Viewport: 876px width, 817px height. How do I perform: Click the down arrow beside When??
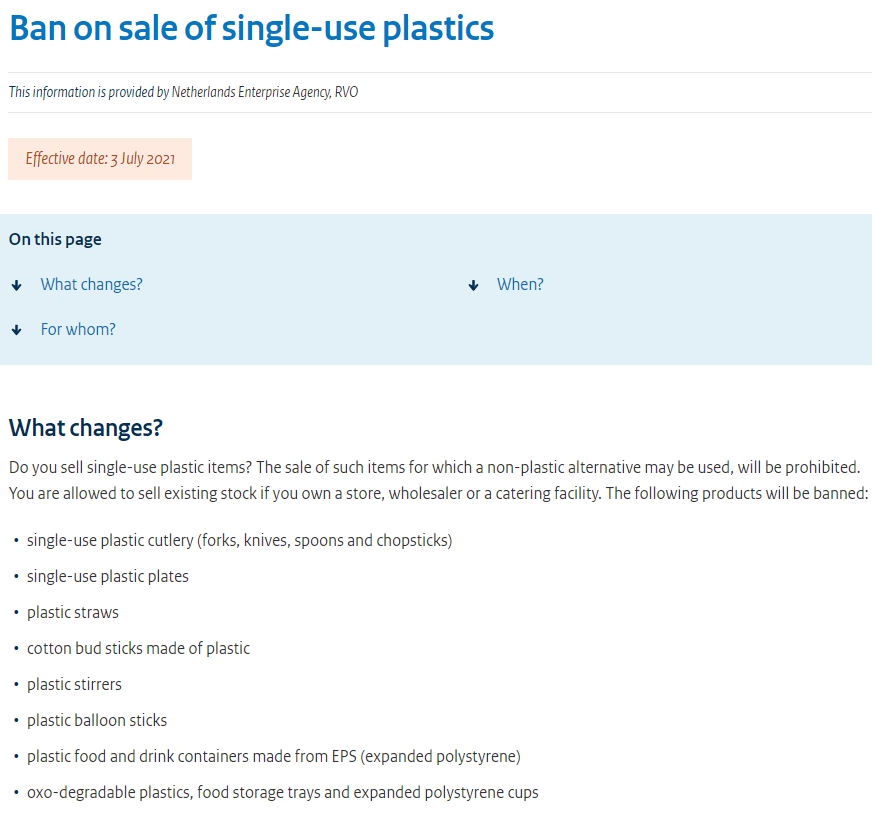[x=474, y=285]
